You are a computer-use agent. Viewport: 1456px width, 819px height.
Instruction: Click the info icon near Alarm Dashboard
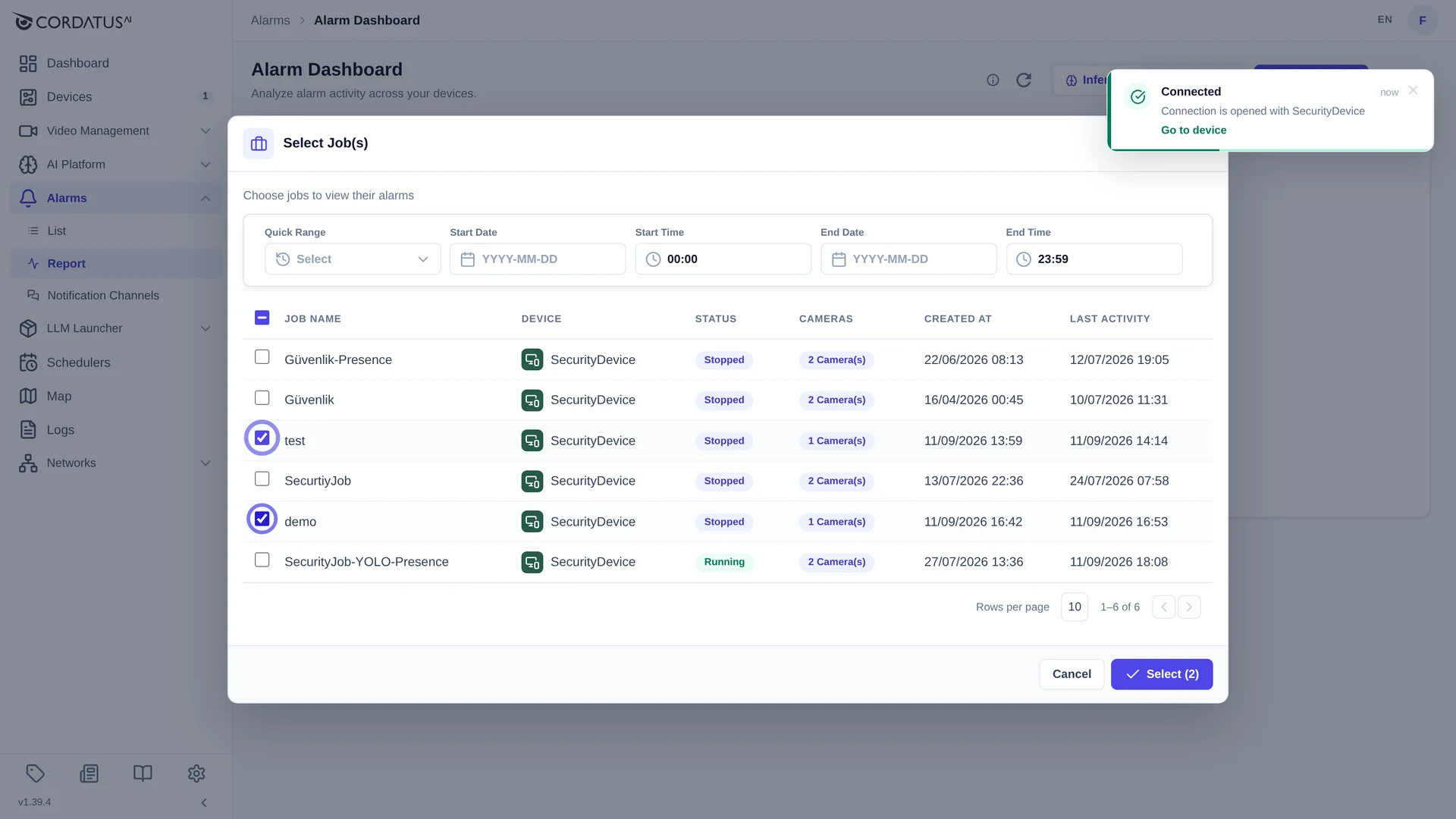point(993,80)
